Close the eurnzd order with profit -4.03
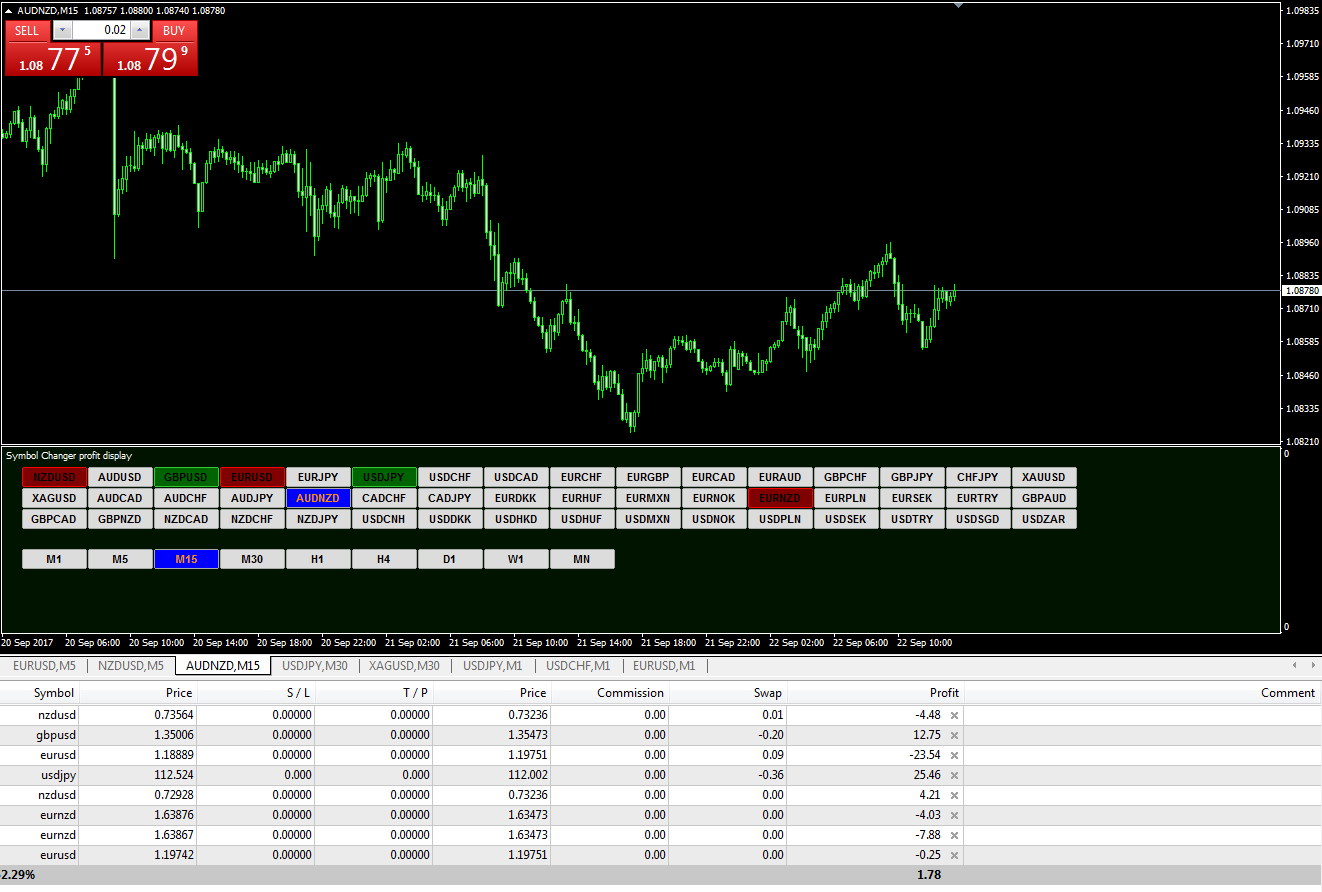The height and width of the screenshot is (892, 1322). point(954,815)
